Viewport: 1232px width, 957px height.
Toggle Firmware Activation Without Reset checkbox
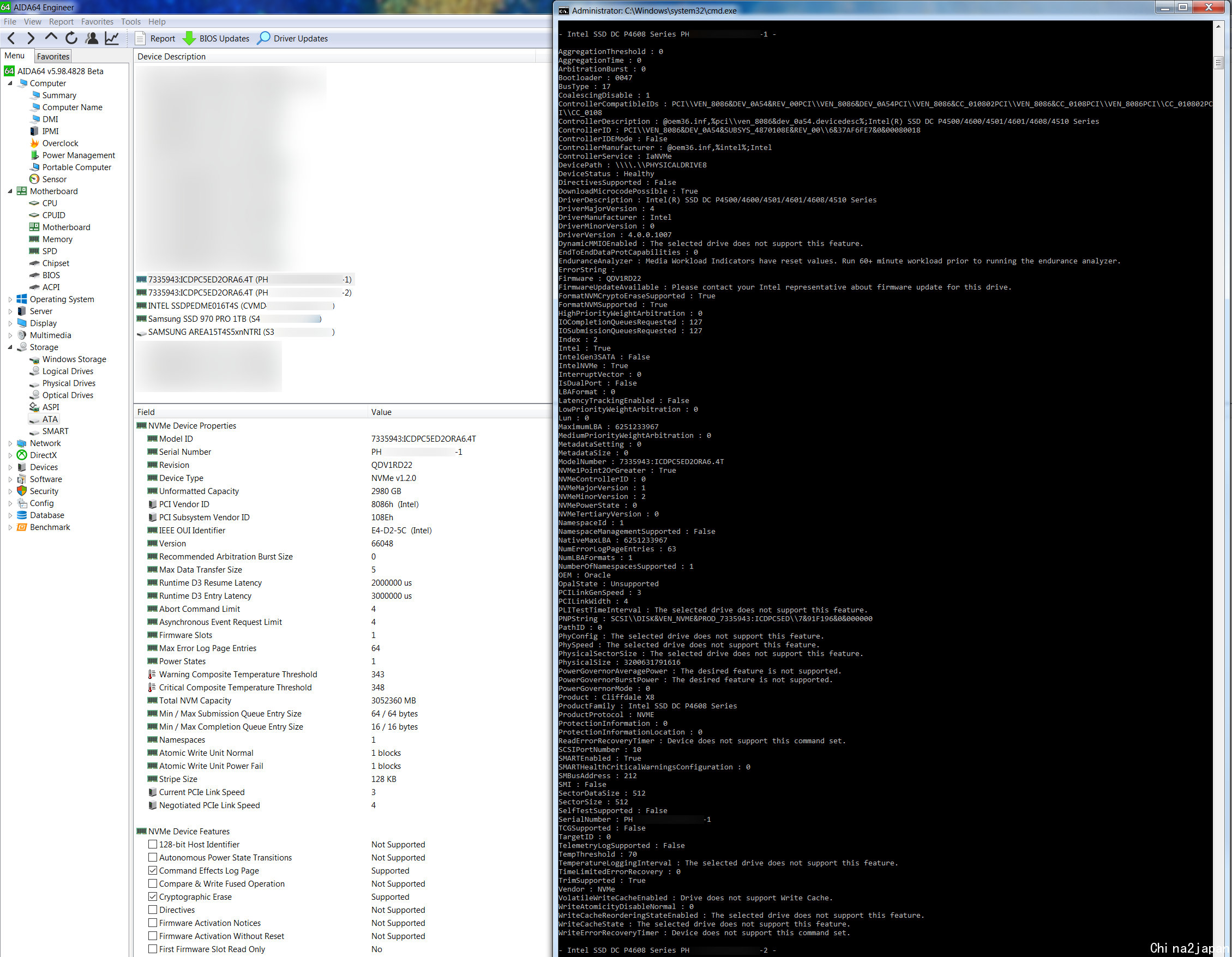[x=153, y=935]
